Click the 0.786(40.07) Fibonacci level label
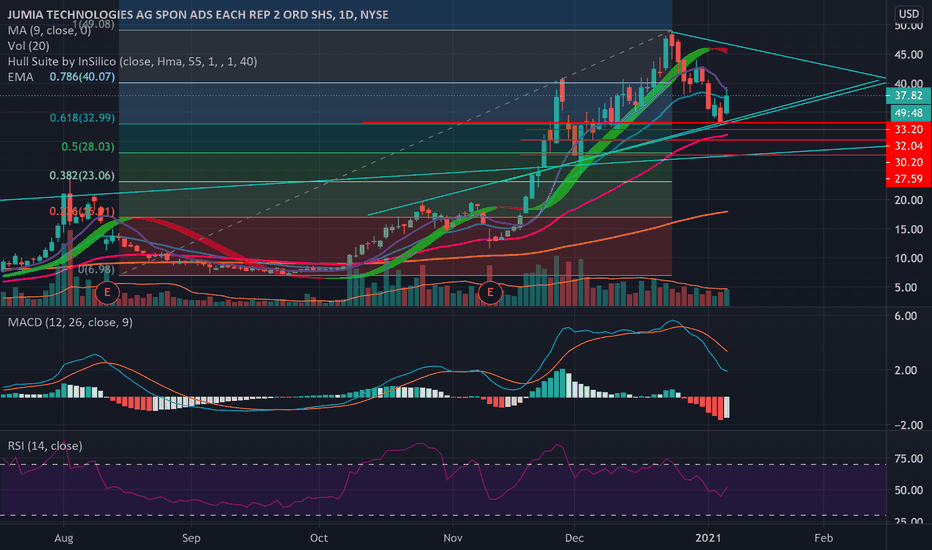The image size is (932, 550). (82, 77)
